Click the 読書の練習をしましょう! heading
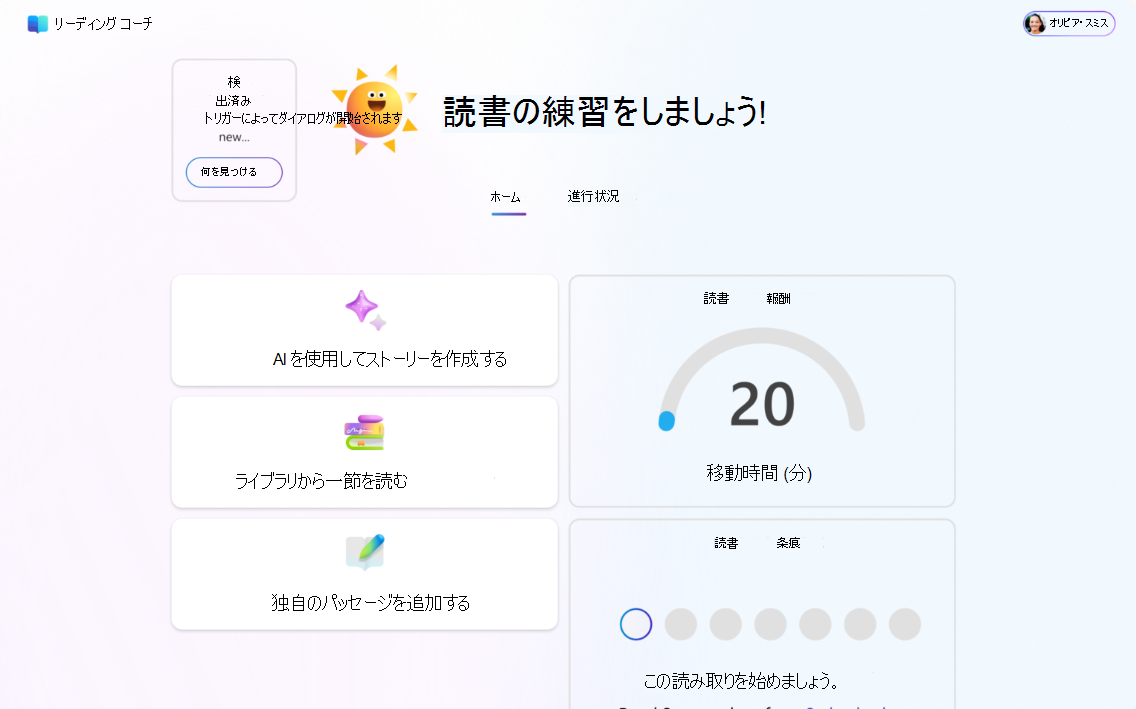Image resolution: width=1136 pixels, height=709 pixels. 604,112
